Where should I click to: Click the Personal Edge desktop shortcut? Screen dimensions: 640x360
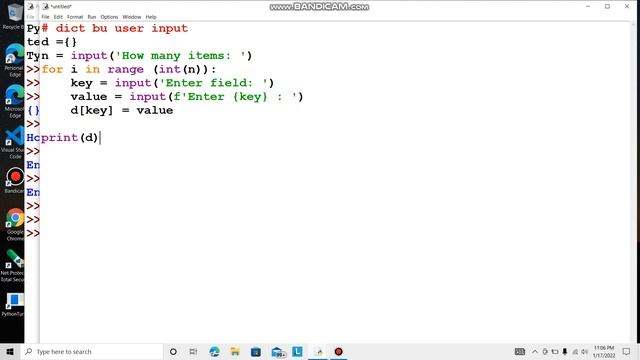(14, 60)
